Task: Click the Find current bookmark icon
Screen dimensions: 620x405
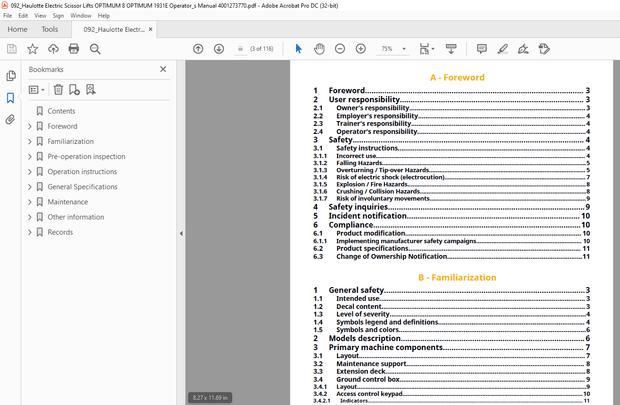Action: (x=91, y=90)
